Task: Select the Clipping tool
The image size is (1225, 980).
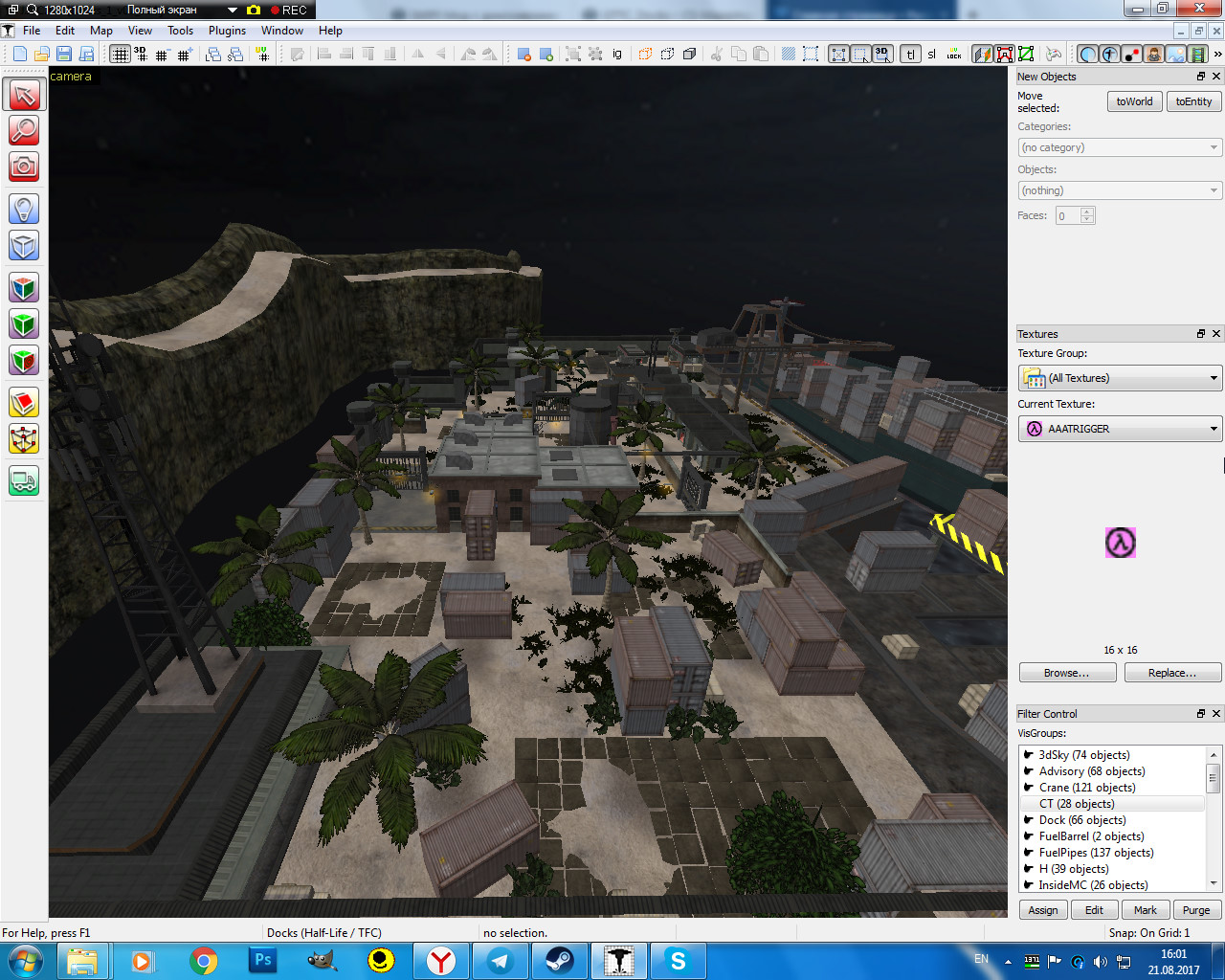Action: pos(24,403)
